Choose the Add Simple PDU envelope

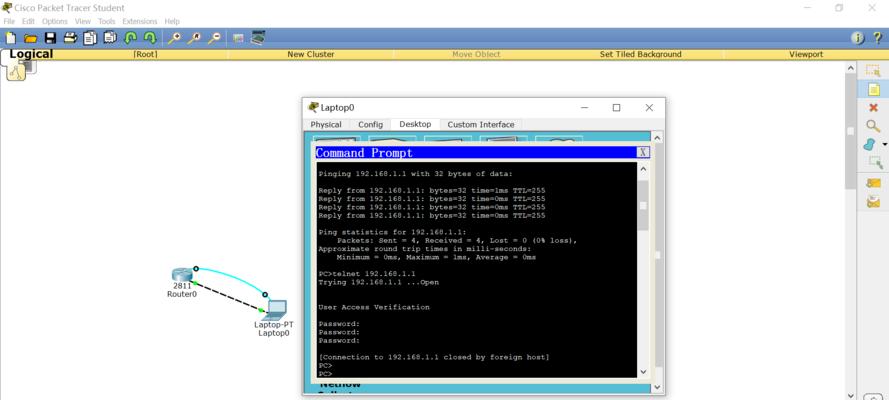click(874, 183)
